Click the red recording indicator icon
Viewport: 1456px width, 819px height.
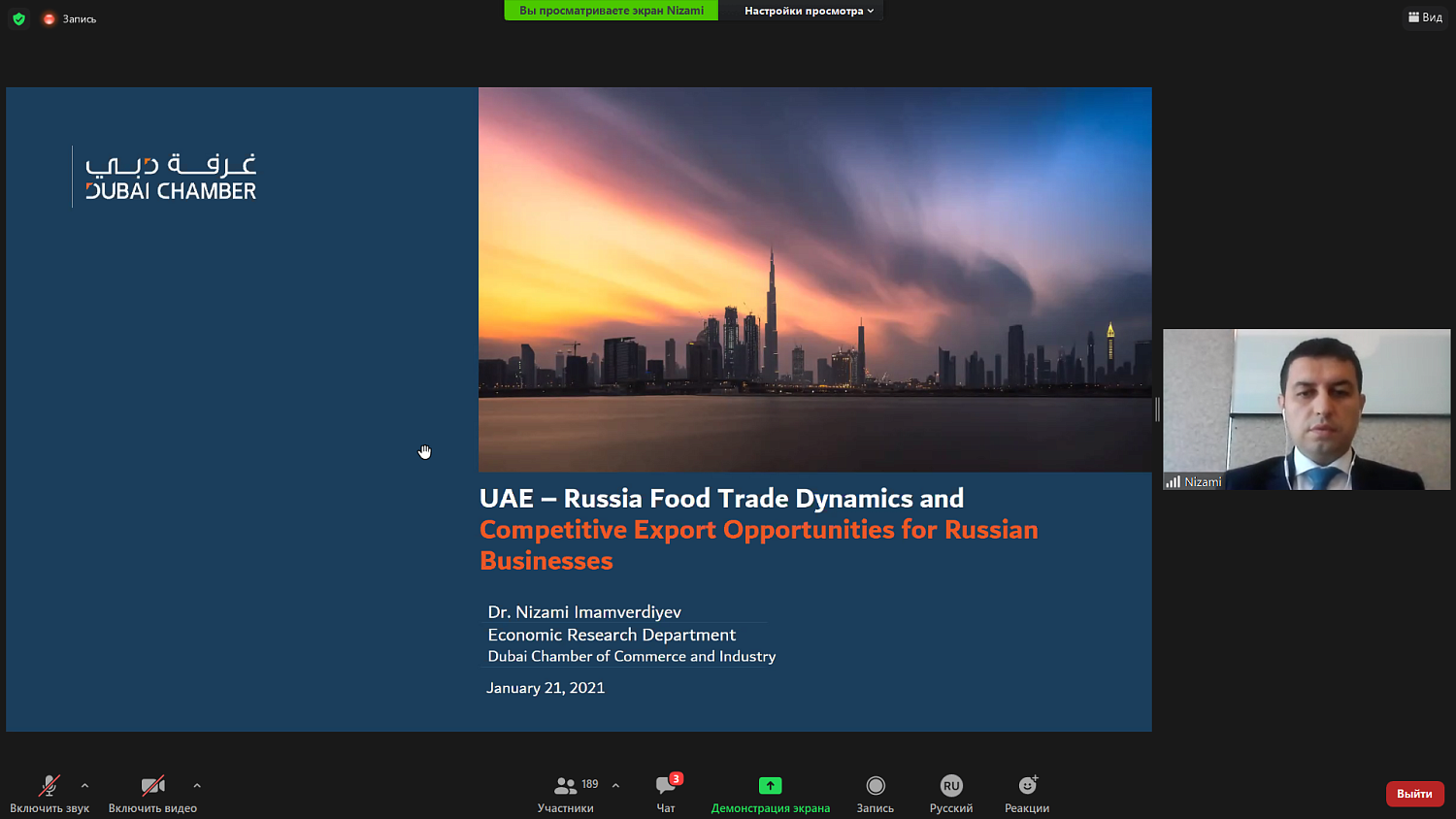50,18
